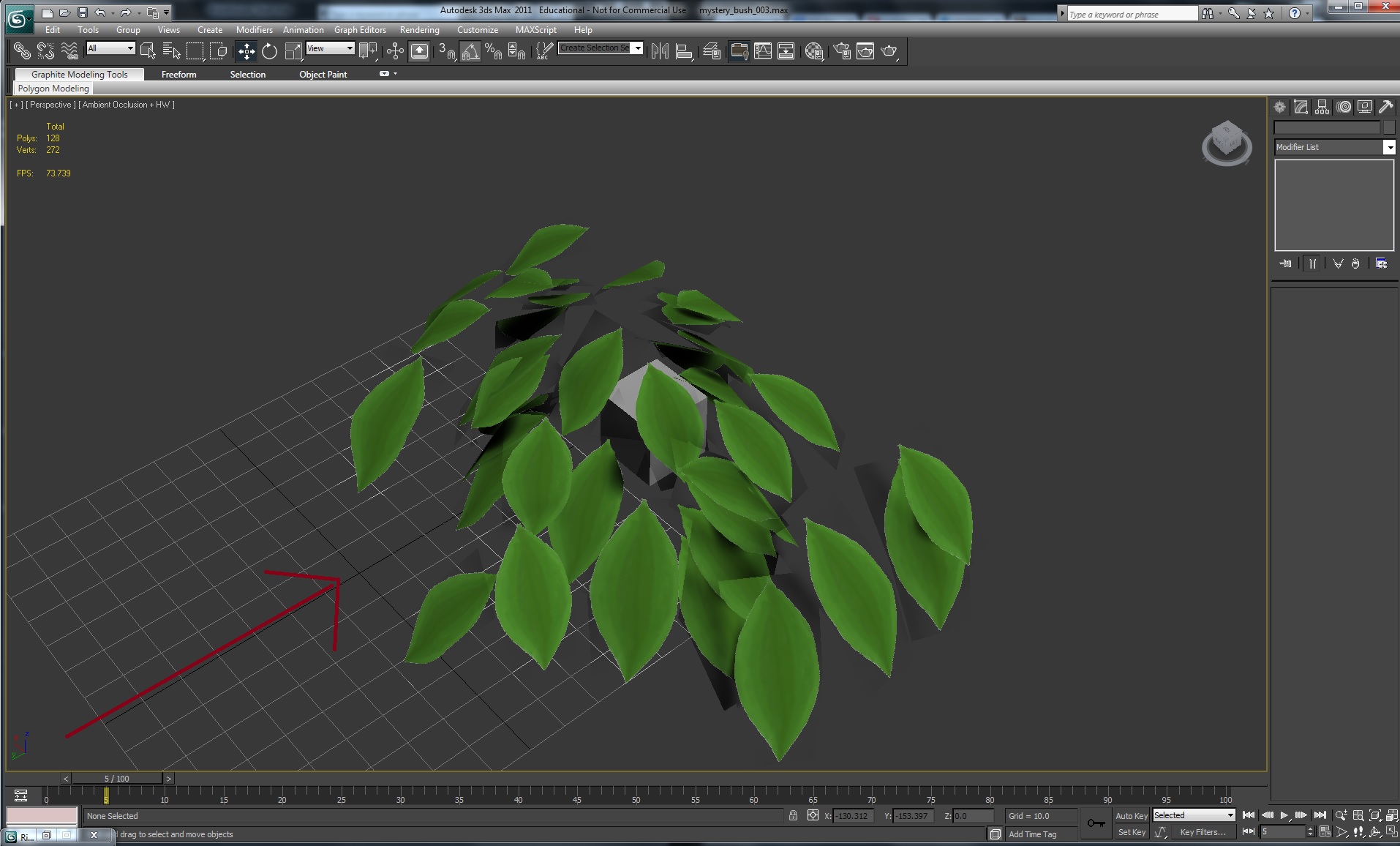Expand the Modifier List dropdown
1400x846 pixels.
tap(1389, 147)
